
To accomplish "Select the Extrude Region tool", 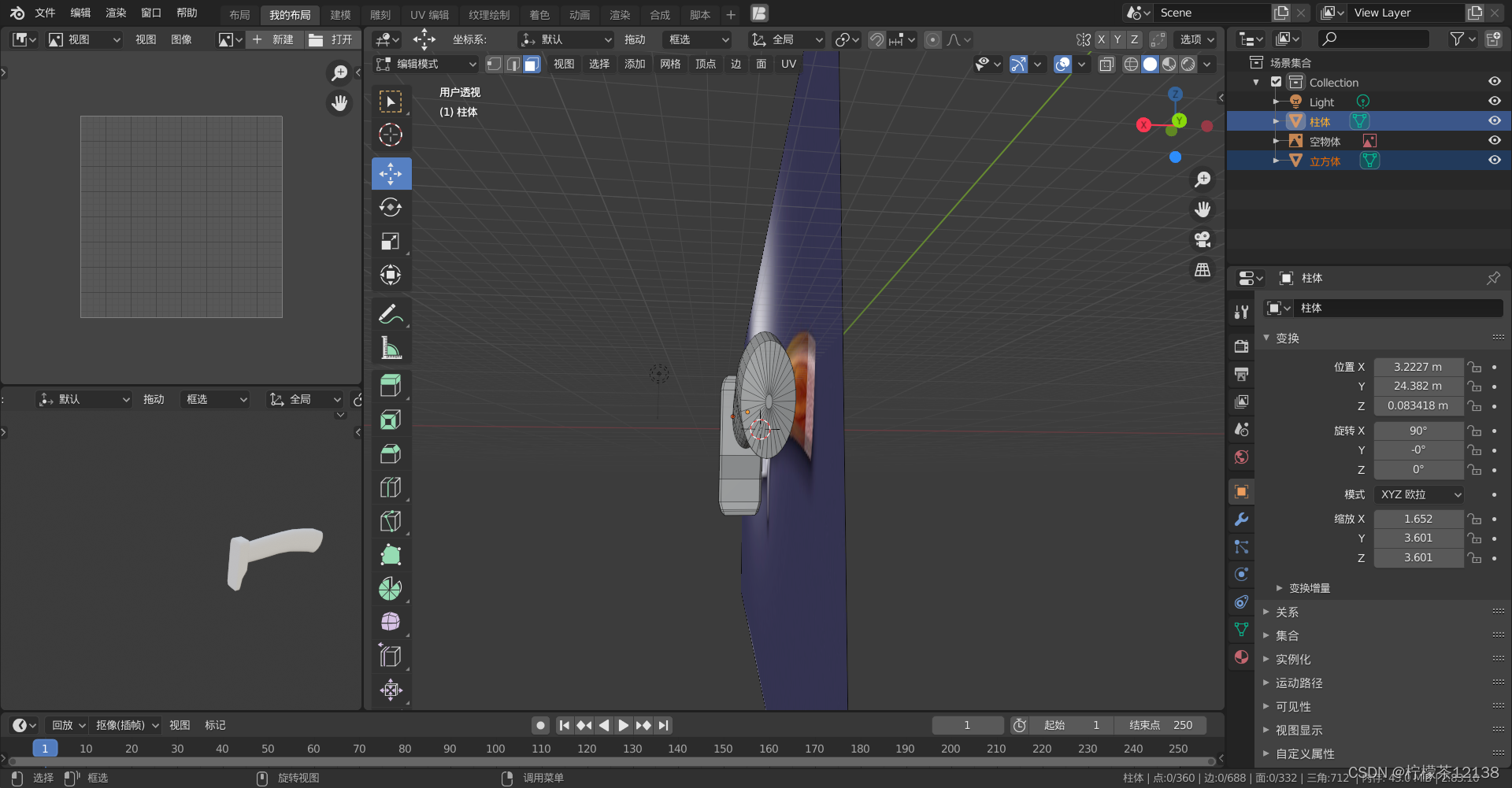I will tap(391, 385).
